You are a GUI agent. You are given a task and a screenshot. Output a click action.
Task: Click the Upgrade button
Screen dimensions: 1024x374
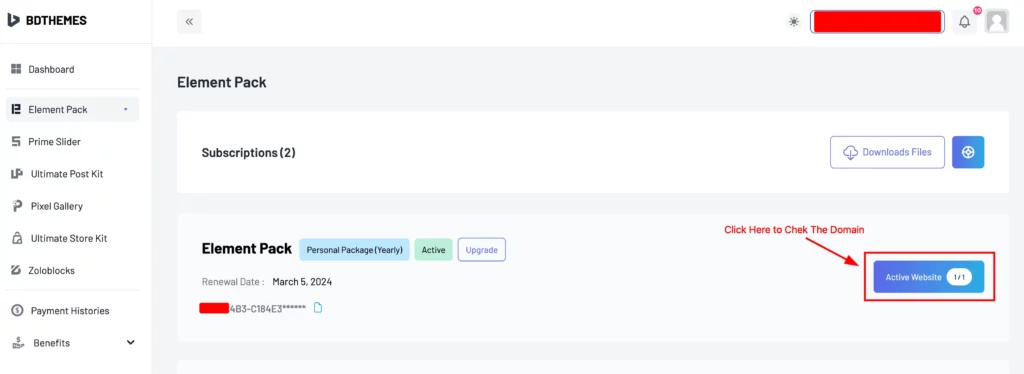(482, 249)
